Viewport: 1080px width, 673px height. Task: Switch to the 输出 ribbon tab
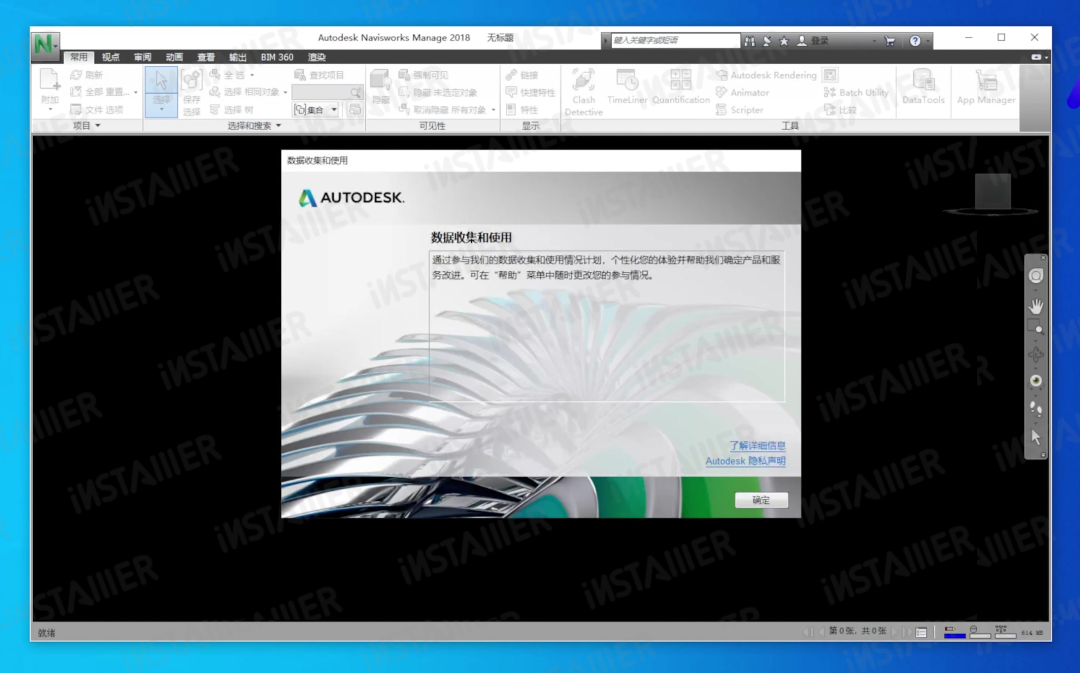[238, 57]
